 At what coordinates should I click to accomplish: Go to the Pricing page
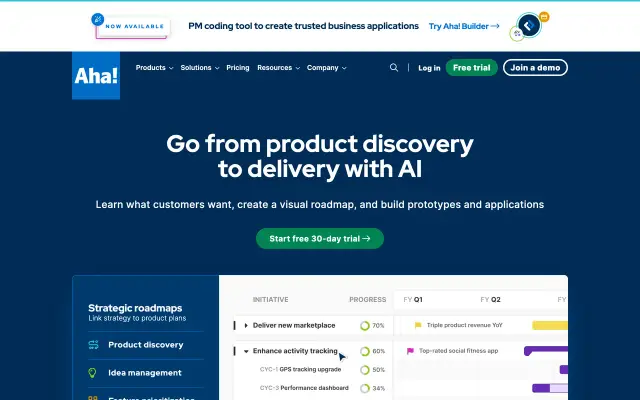click(238, 68)
